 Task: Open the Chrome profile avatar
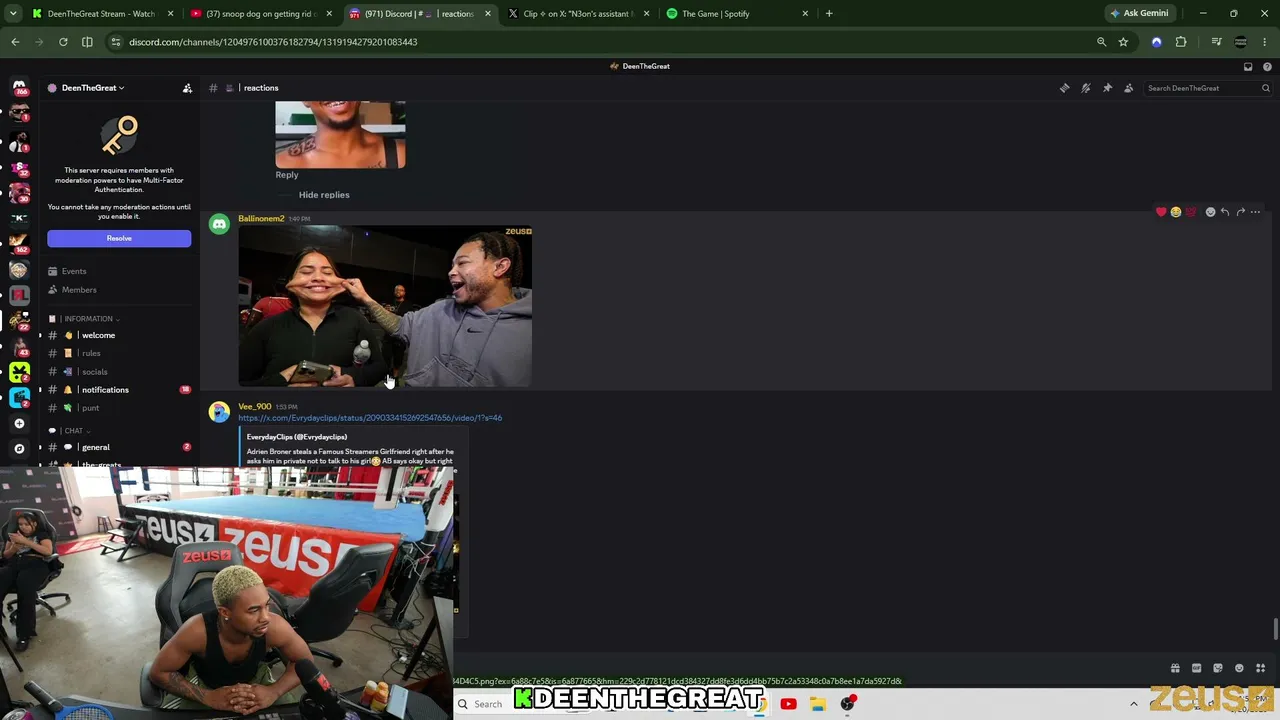click(x=1241, y=42)
